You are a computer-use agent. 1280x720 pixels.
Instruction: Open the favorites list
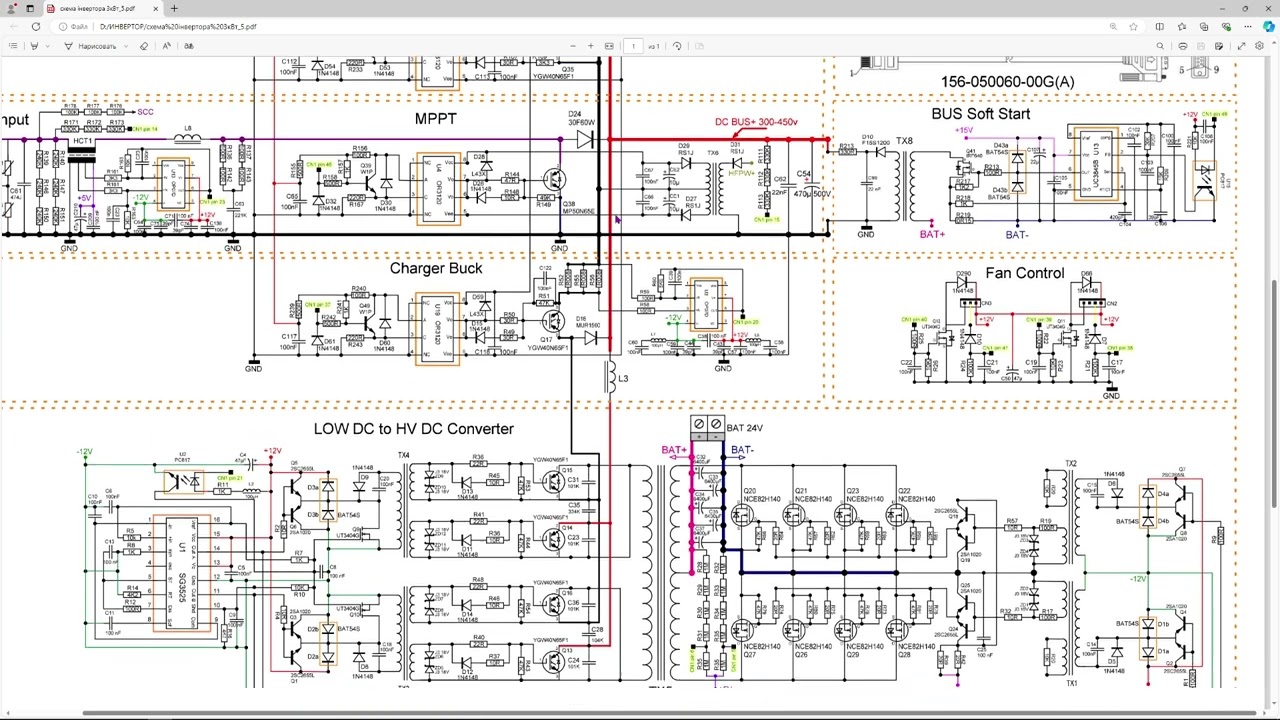click(1182, 27)
